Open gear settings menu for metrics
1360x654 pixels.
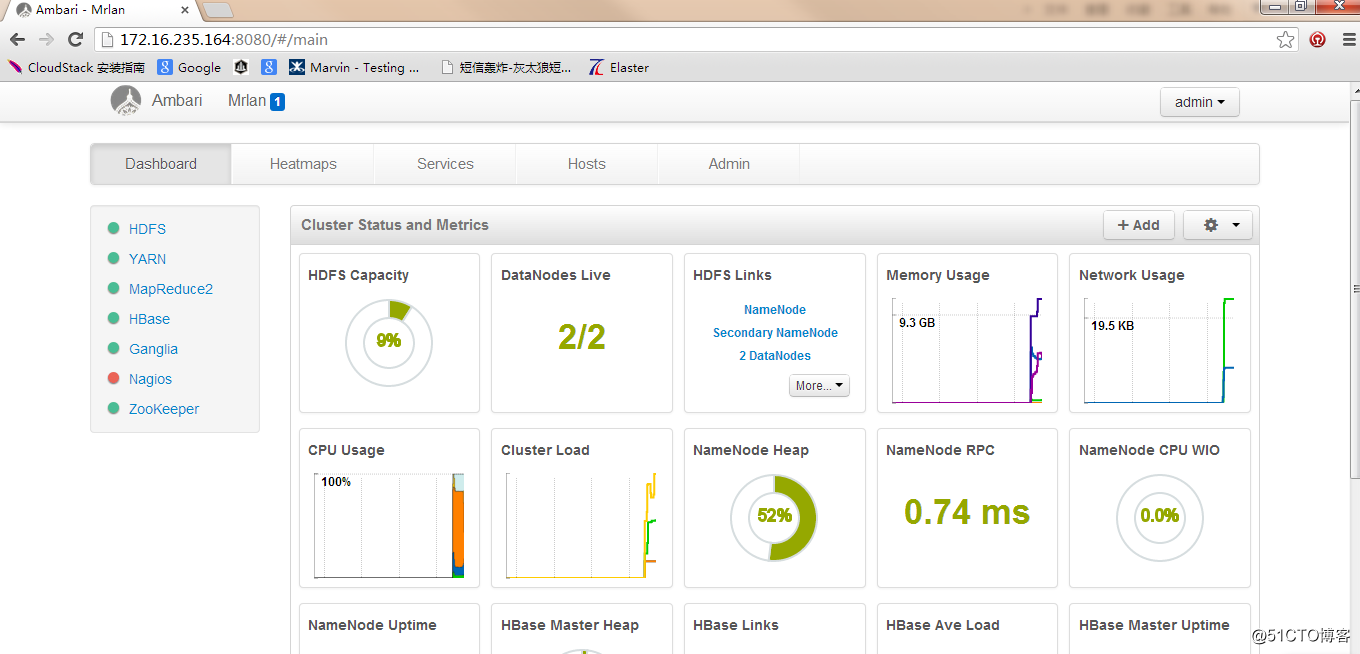tap(1217, 225)
